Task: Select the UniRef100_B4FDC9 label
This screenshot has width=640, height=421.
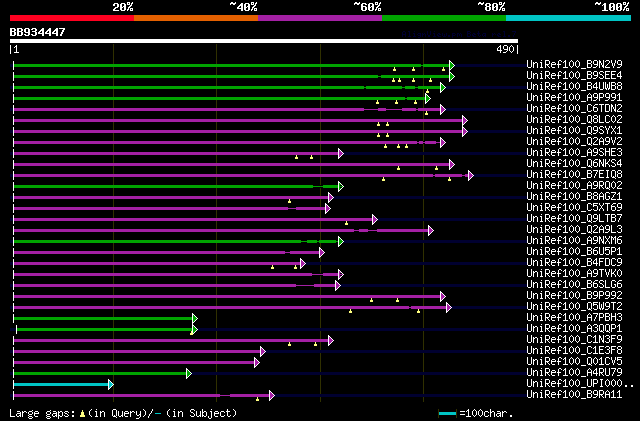Action: coord(574,263)
